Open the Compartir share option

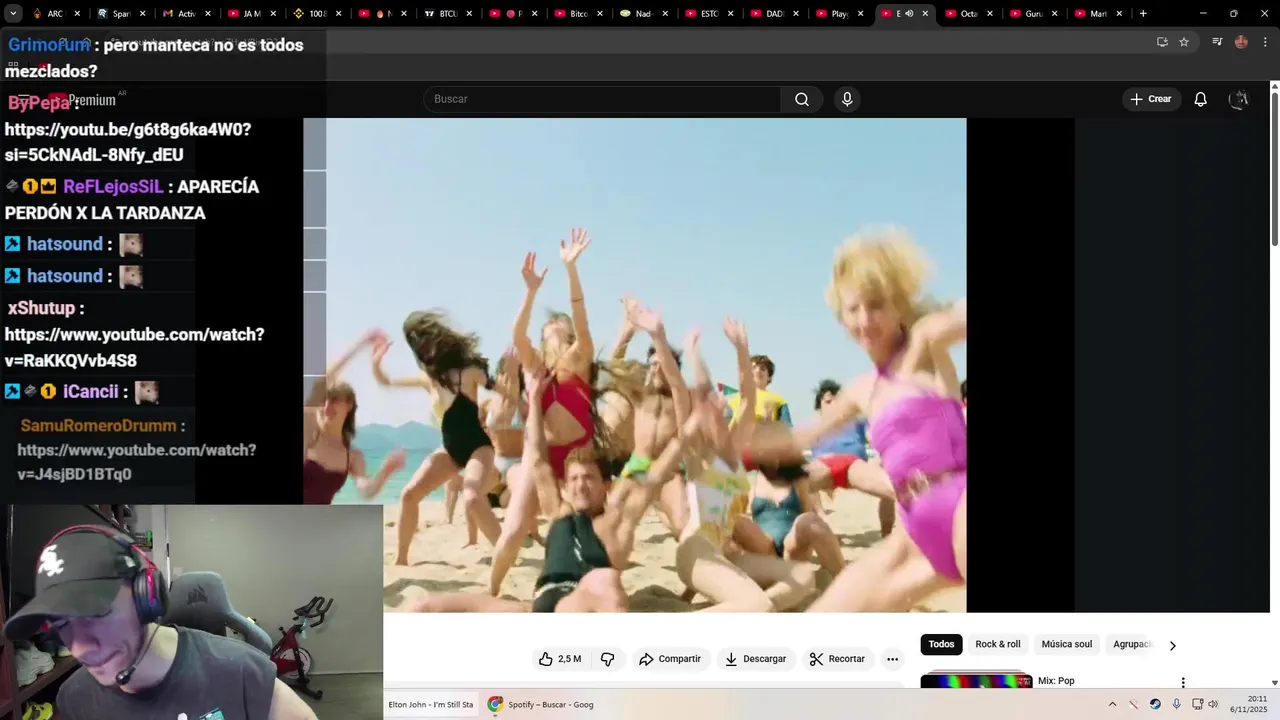(670, 659)
